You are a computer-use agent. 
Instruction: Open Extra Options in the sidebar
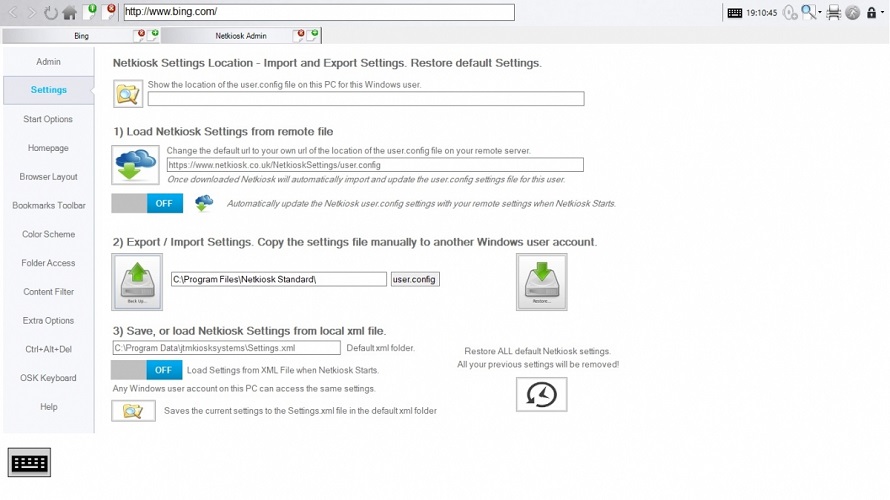[48, 321]
